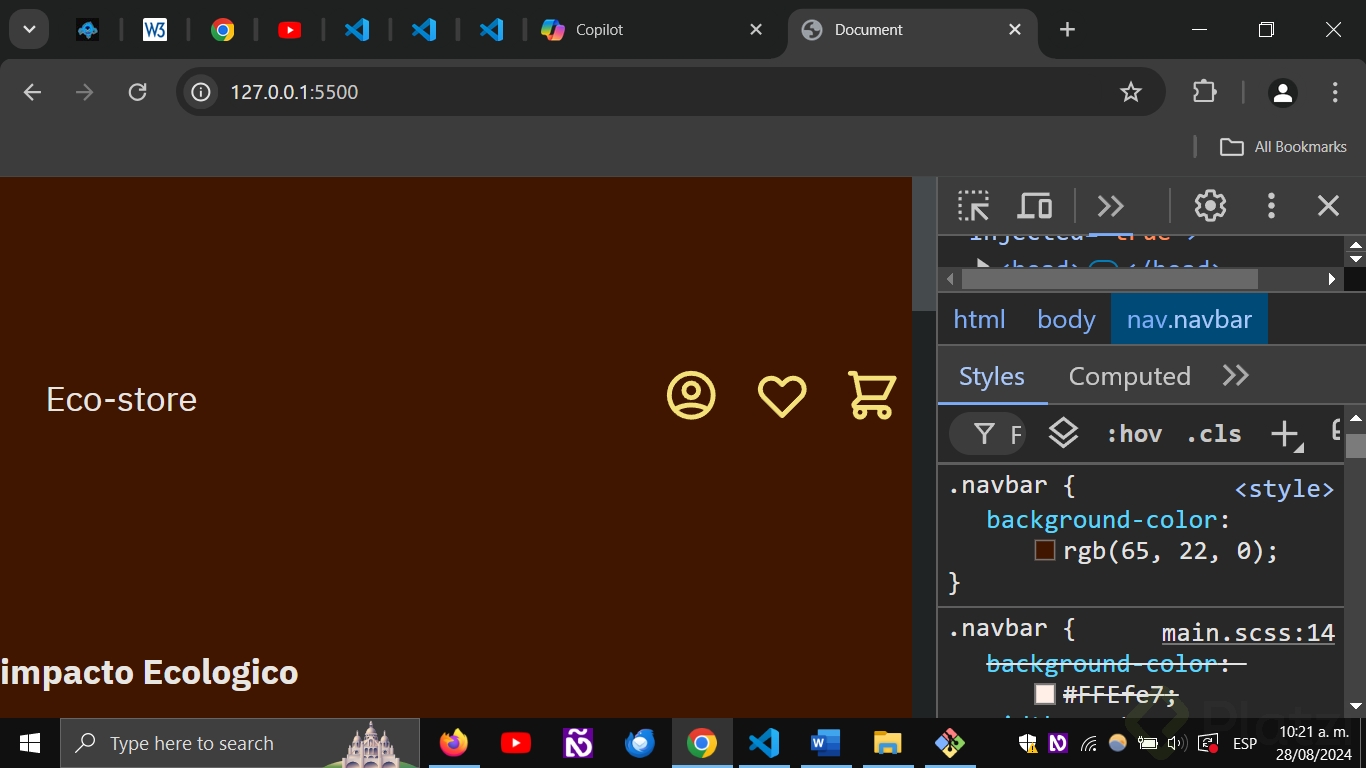
Task: Open Visual Studio Code from the taskbar
Action: [x=764, y=743]
